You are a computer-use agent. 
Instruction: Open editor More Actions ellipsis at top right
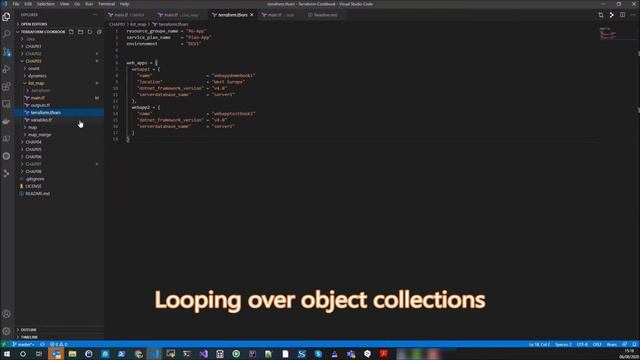click(x=633, y=15)
